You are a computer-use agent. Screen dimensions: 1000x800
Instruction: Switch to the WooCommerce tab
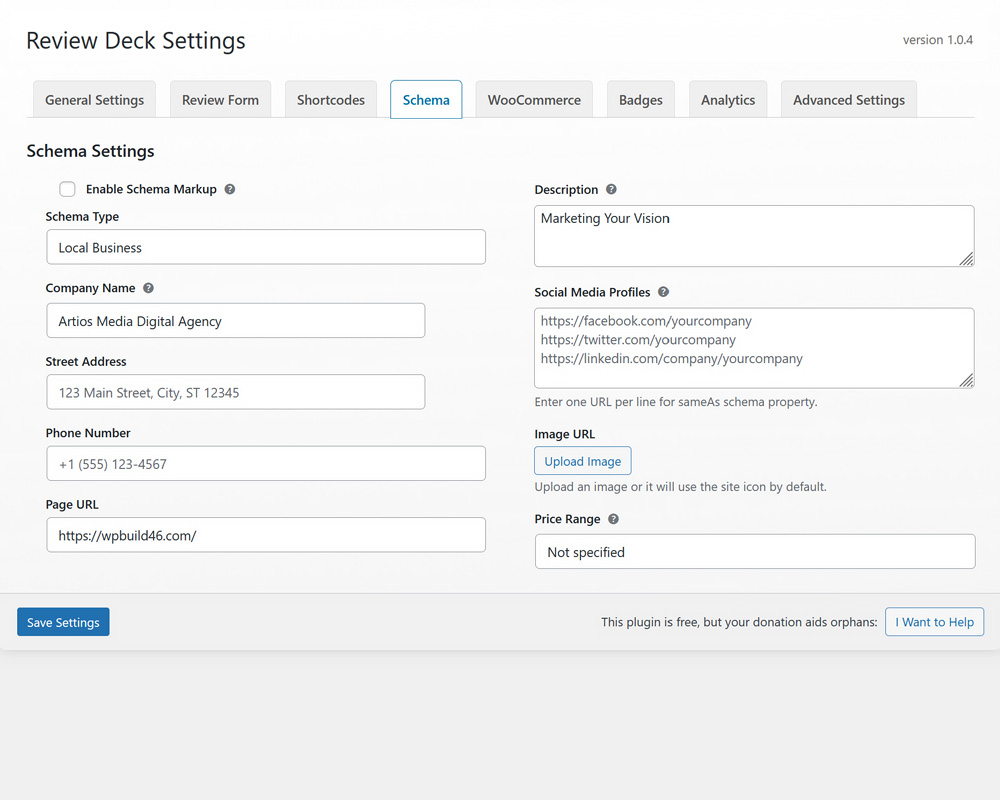533,99
